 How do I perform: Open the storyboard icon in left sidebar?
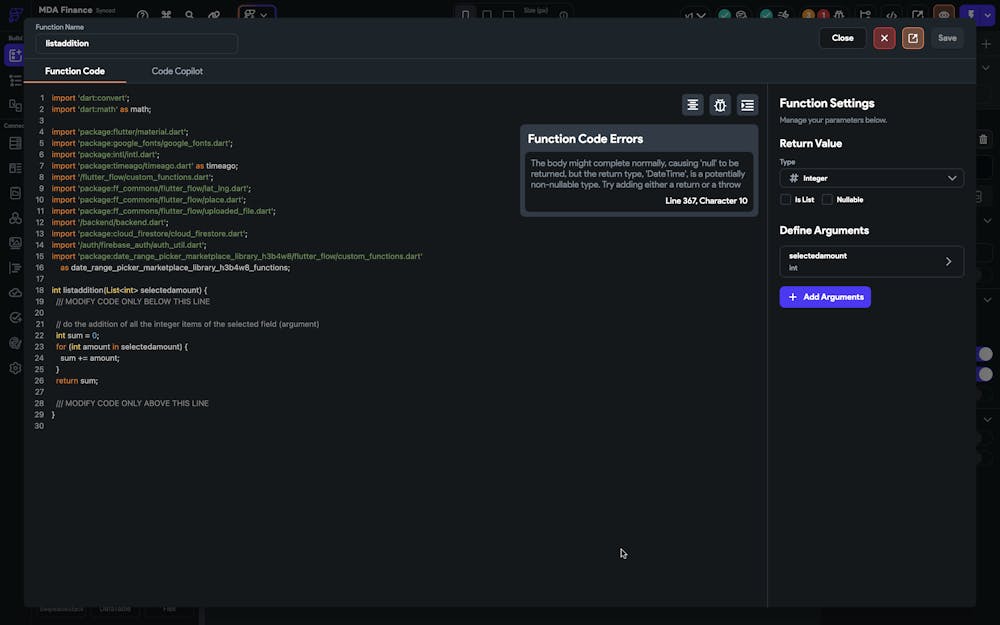15,105
